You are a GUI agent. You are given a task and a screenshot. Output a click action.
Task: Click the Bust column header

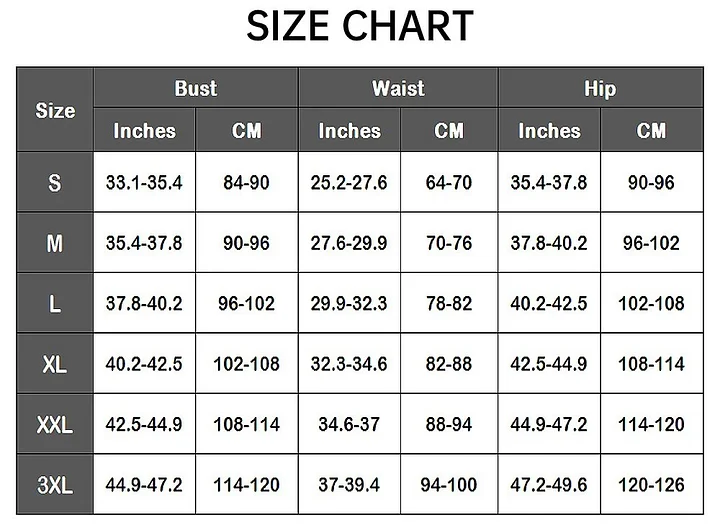coord(195,88)
